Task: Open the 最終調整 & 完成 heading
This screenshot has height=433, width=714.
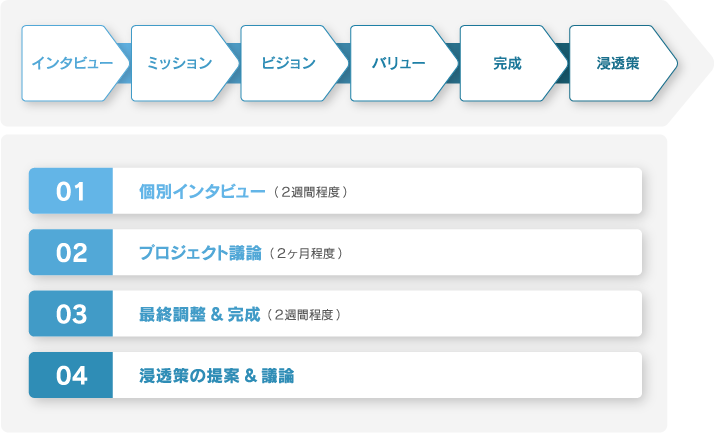Action: coord(200,314)
